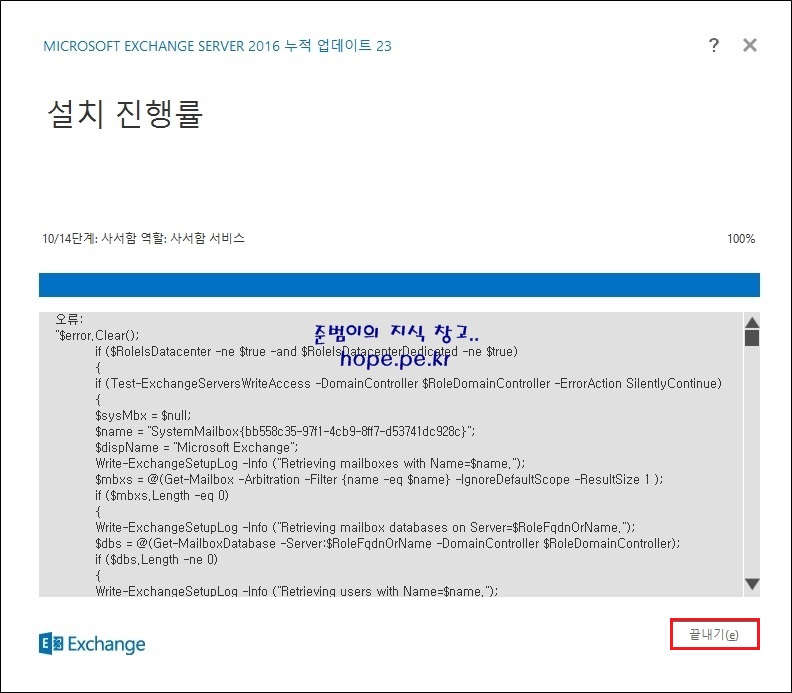Image resolution: width=792 pixels, height=693 pixels.
Task: Click the 'if ($dbs.Length -ne 0)' line
Action: click(x=156, y=560)
